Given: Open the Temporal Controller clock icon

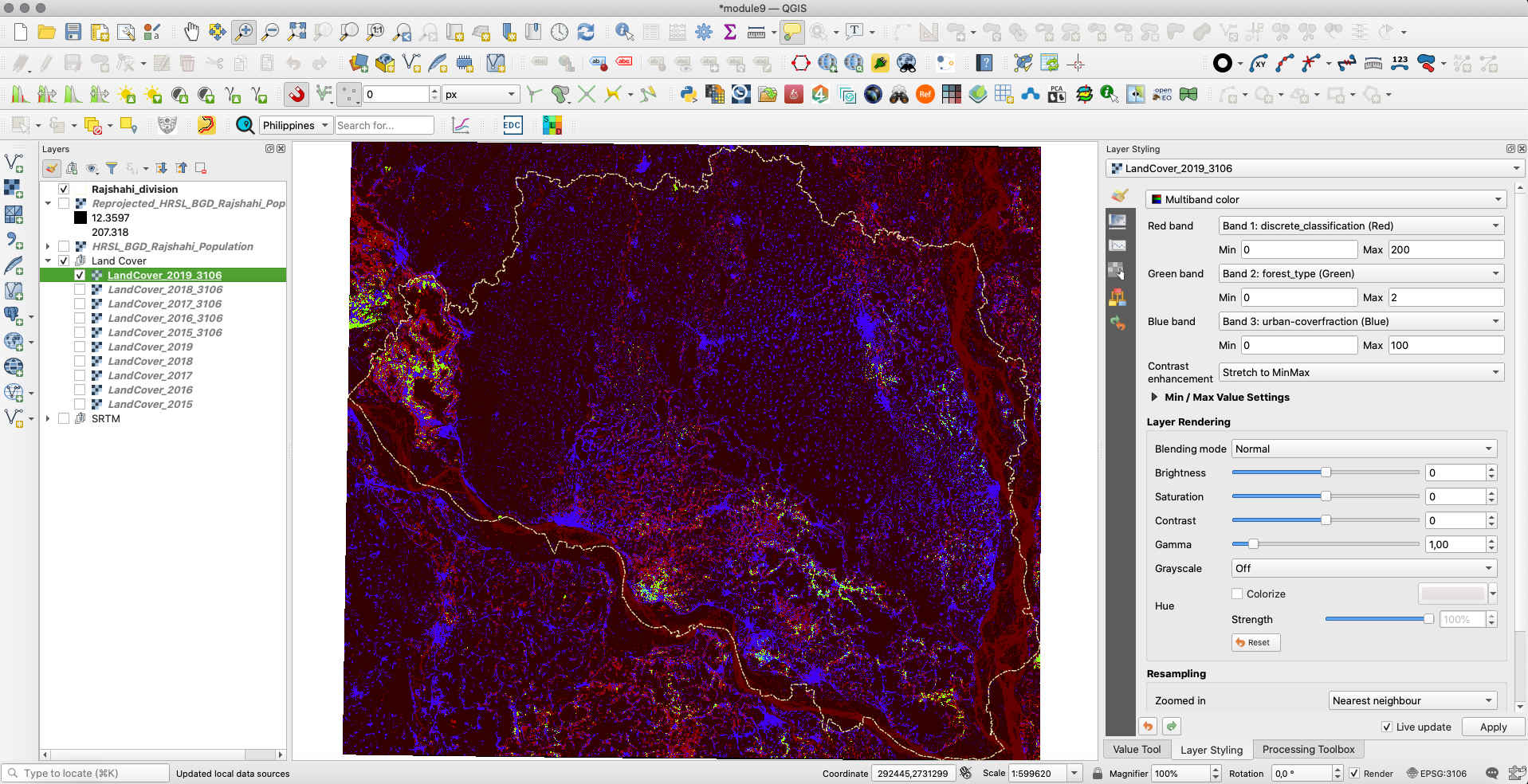Looking at the screenshot, I should (560, 32).
